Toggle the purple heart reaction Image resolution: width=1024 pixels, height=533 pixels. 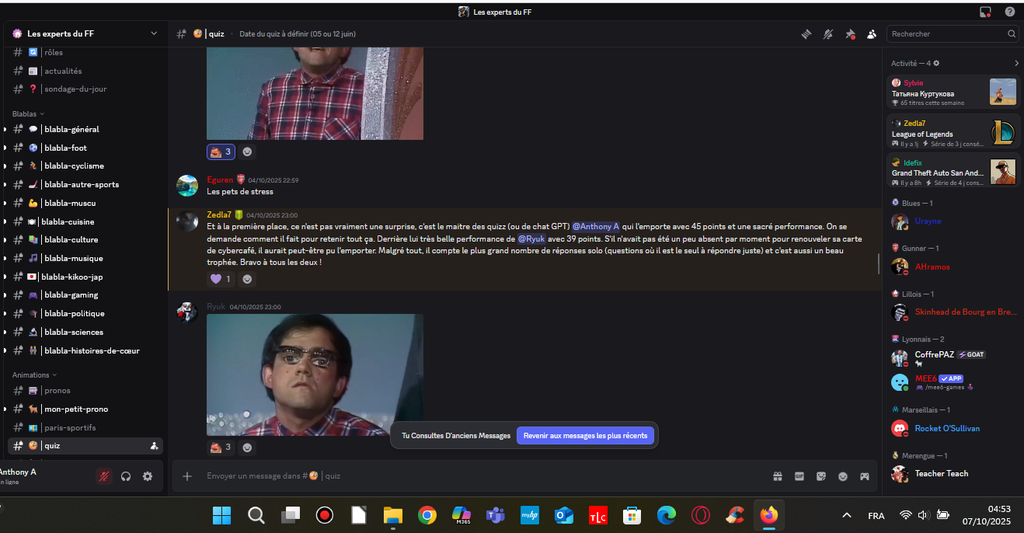(x=221, y=279)
